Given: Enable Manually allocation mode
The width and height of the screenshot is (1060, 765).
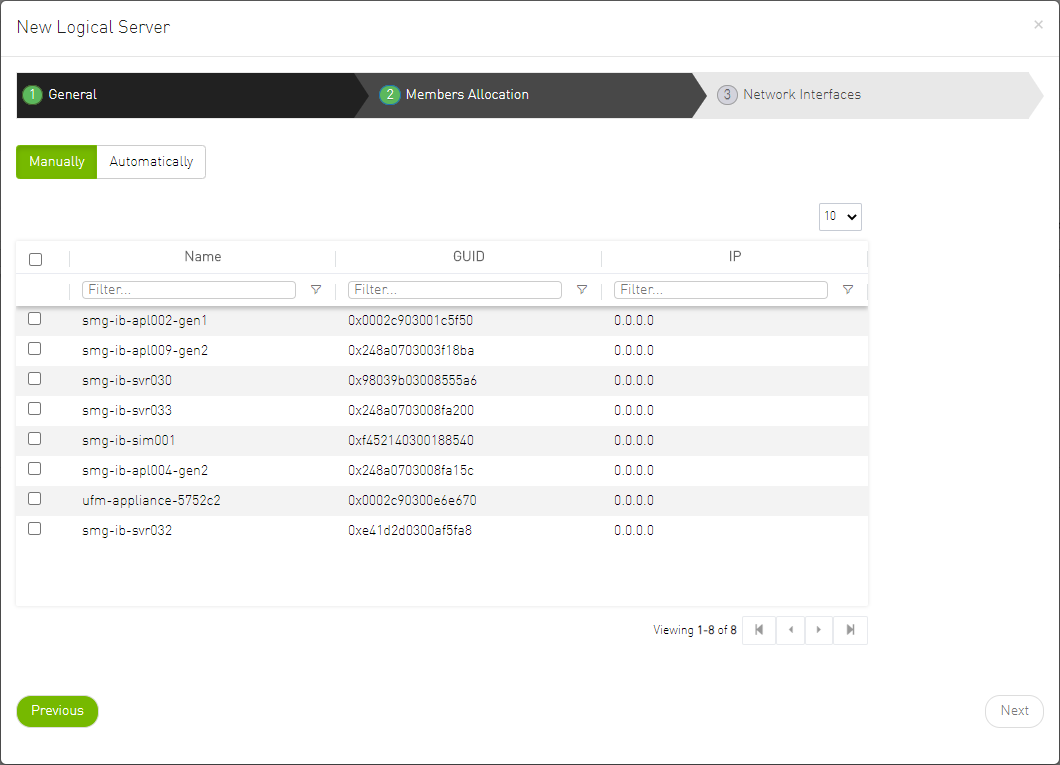Looking at the screenshot, I should 56,161.
